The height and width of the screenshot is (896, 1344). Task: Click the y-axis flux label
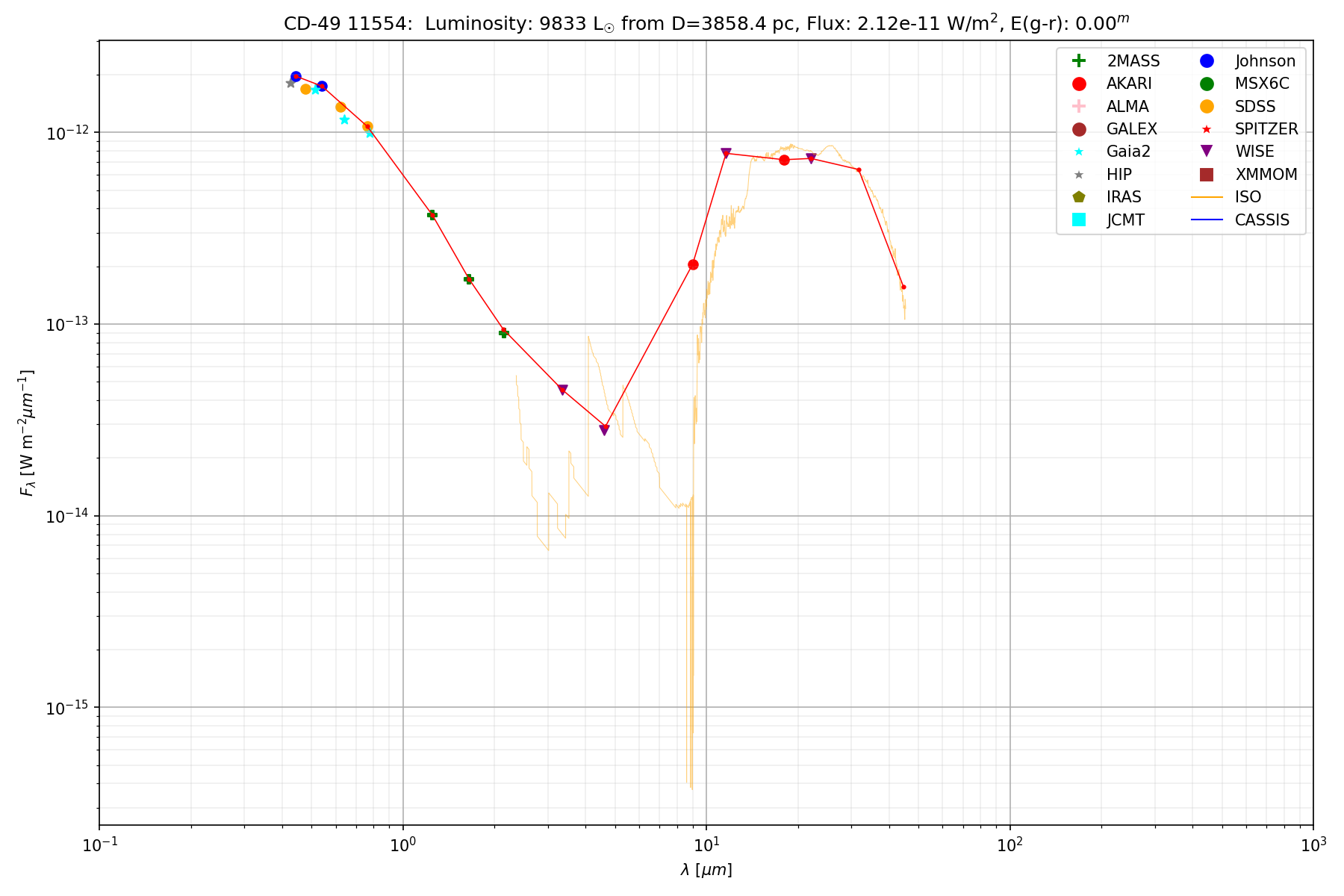pyautogui.click(x=28, y=433)
